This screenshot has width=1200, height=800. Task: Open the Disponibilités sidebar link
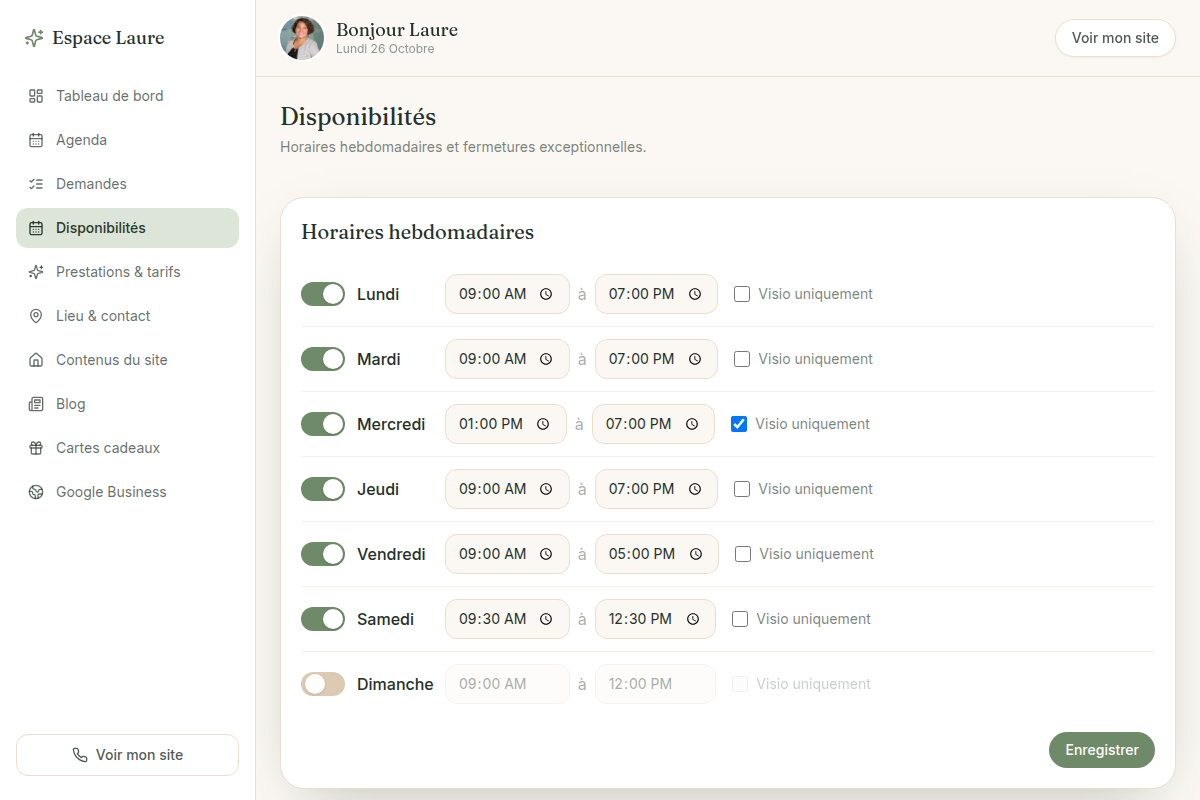[x=127, y=228]
